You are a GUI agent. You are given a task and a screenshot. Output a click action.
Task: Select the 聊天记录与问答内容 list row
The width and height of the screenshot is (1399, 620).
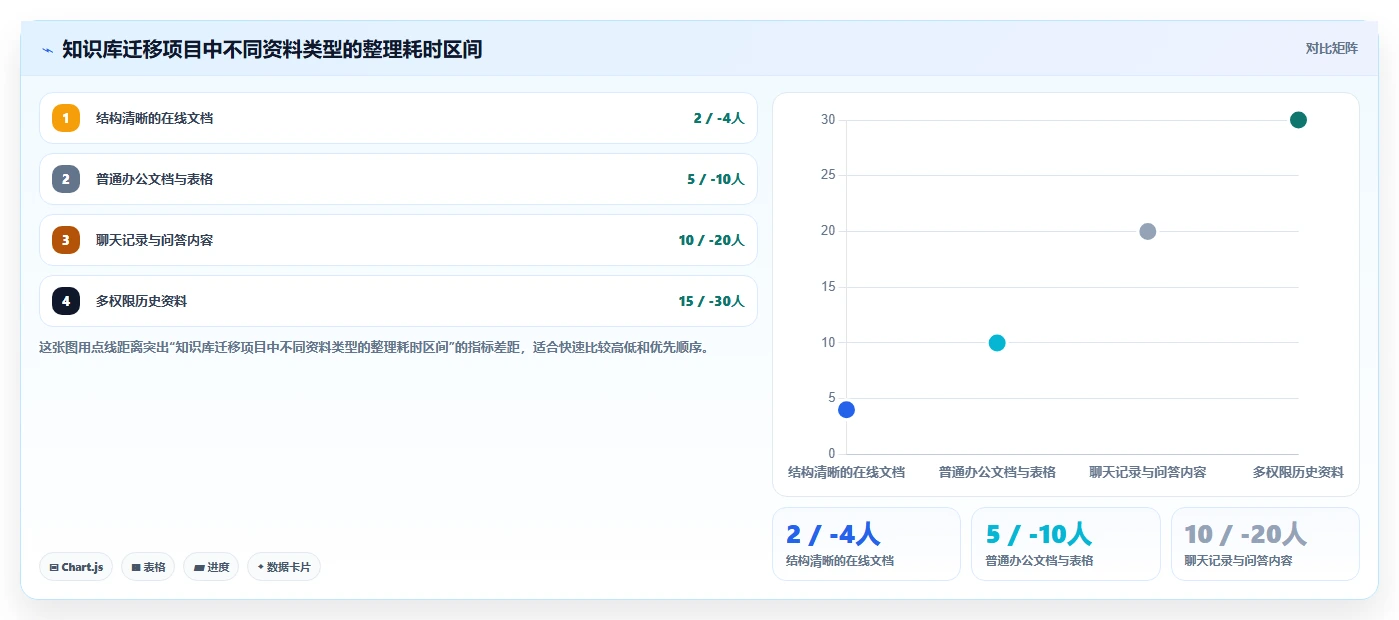[398, 240]
